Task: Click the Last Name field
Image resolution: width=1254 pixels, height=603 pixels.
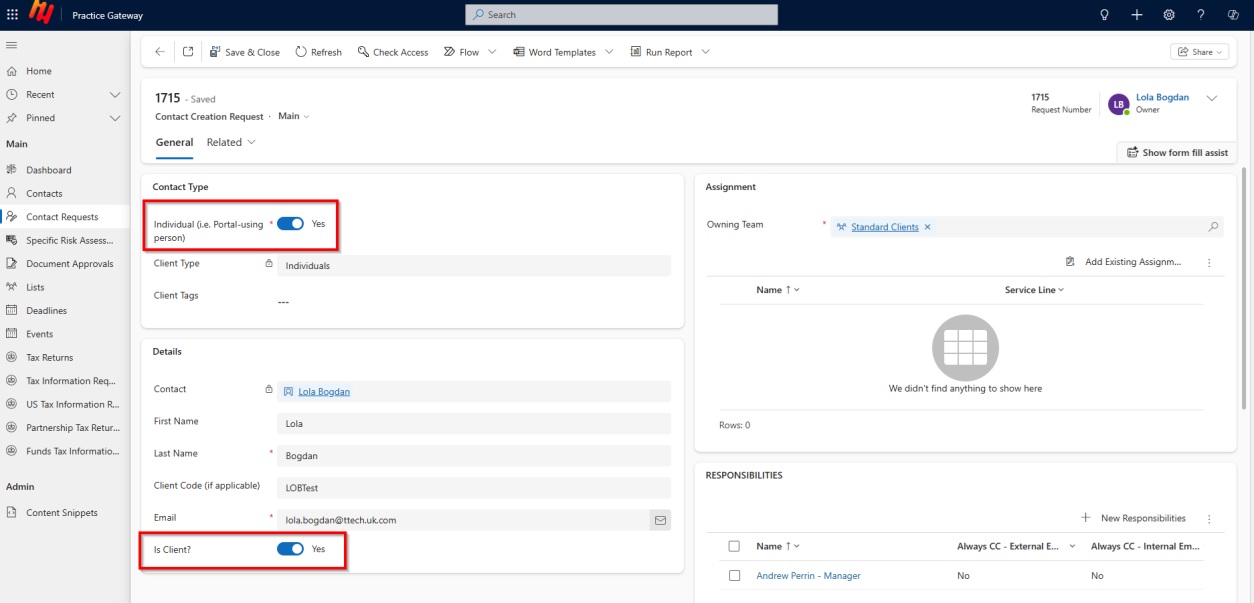Action: [x=474, y=456]
